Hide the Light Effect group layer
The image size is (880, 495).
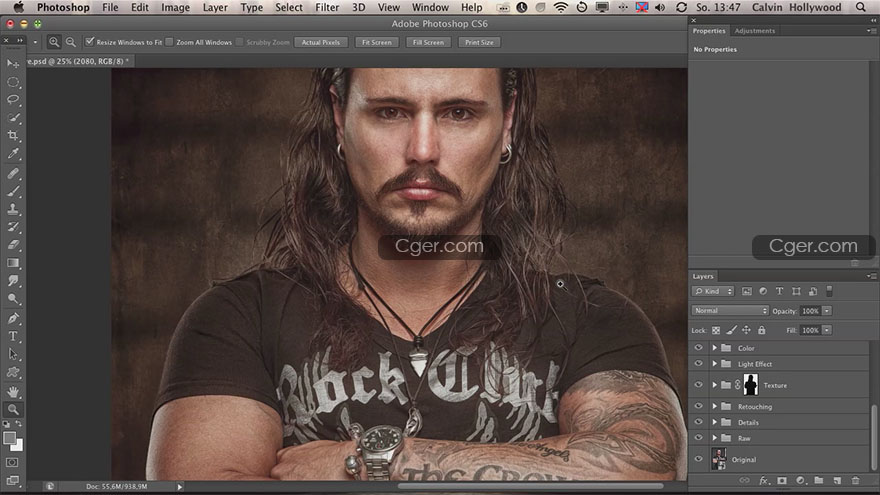point(698,364)
